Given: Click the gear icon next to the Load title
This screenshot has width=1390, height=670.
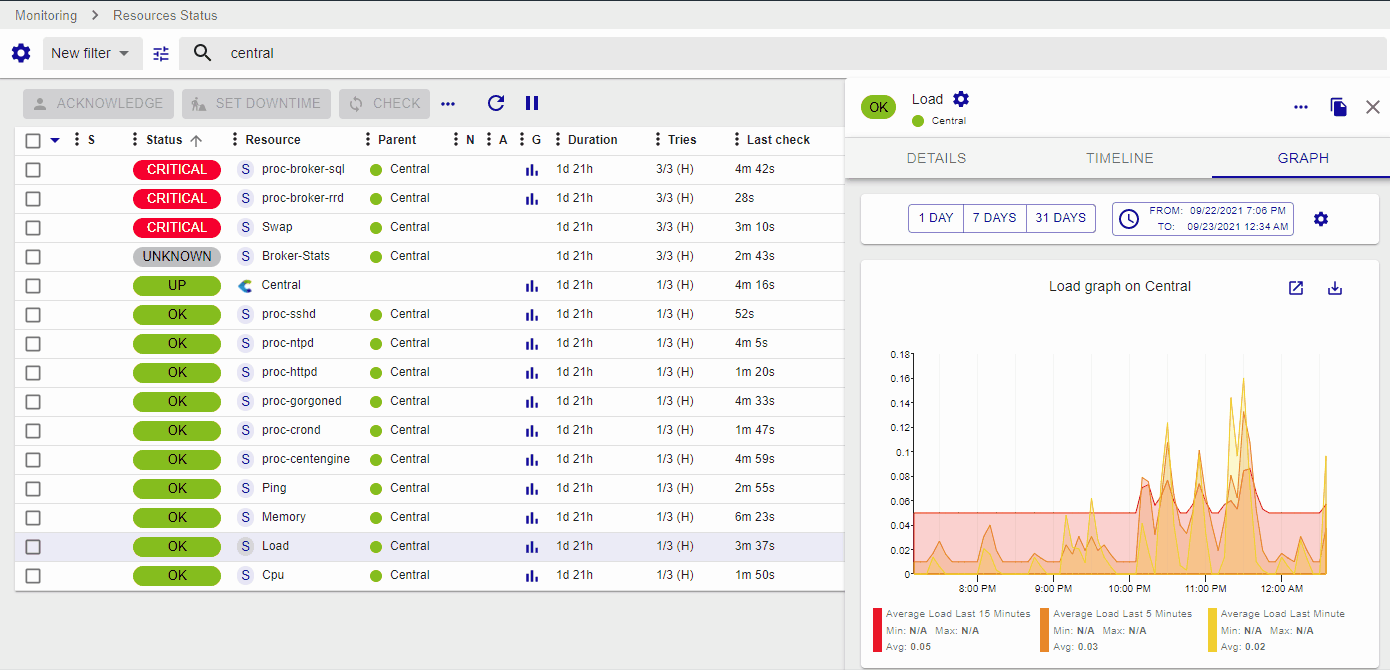Looking at the screenshot, I should (x=961, y=99).
